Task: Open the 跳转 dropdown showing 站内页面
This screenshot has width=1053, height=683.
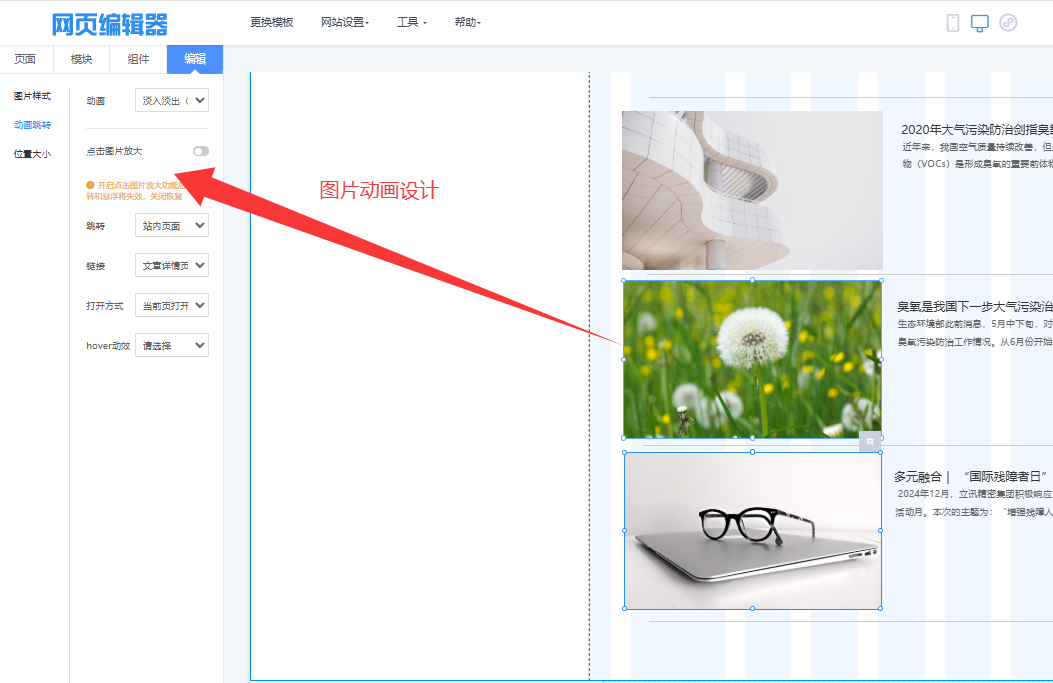Action: [x=172, y=226]
